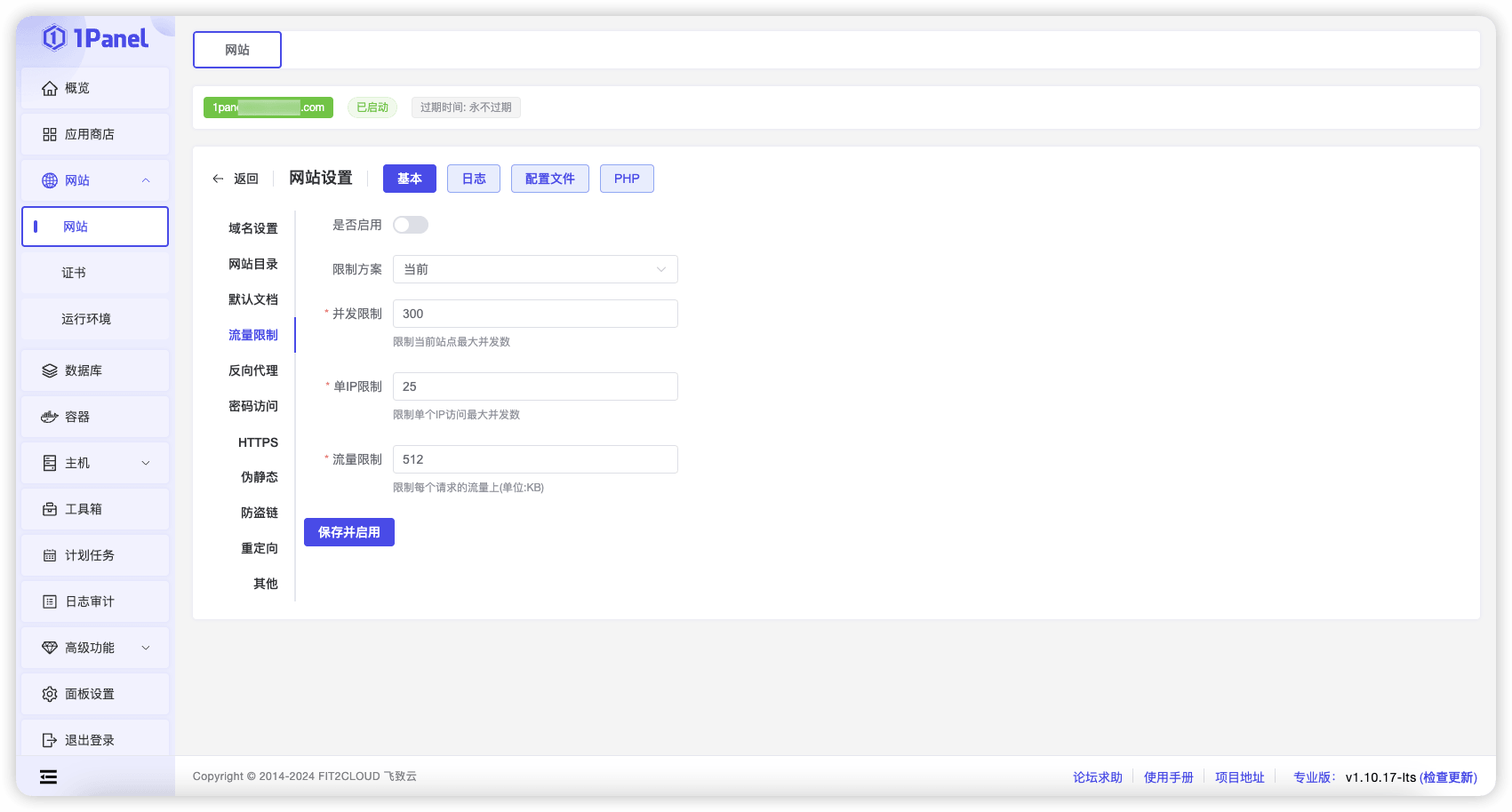Open the 面板设置 panel settings
1512x812 pixels.
coord(89,694)
